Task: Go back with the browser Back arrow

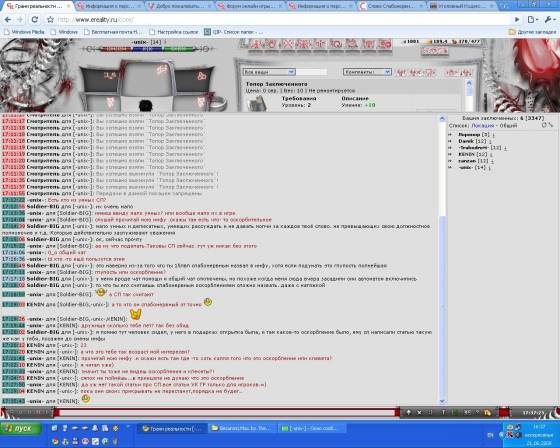Action: [x=8, y=20]
